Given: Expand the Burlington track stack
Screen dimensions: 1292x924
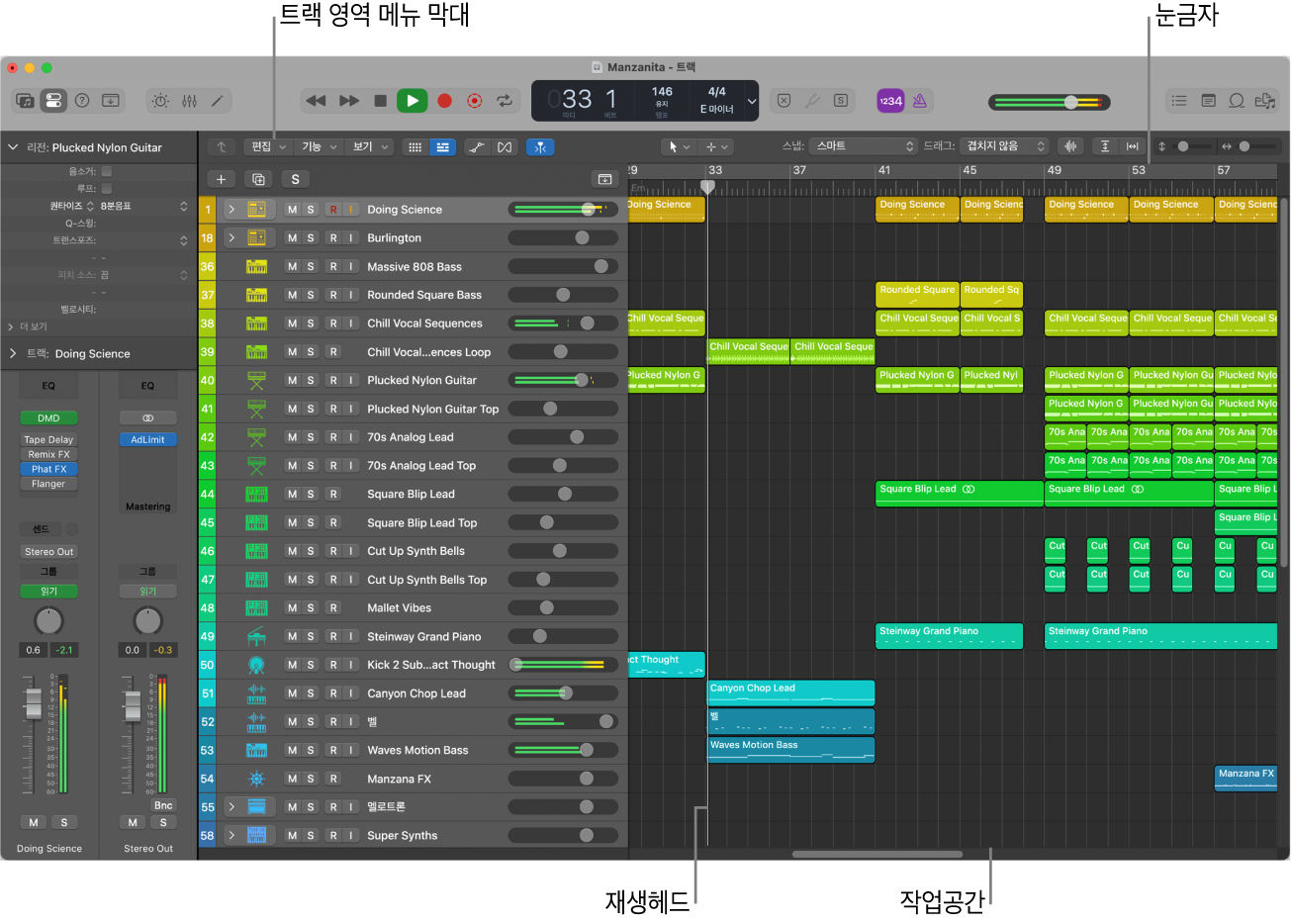Looking at the screenshot, I should (231, 238).
